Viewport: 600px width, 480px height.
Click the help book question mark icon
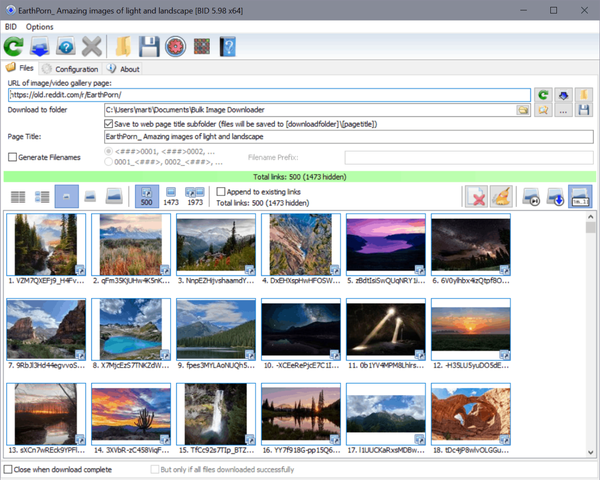(x=227, y=46)
